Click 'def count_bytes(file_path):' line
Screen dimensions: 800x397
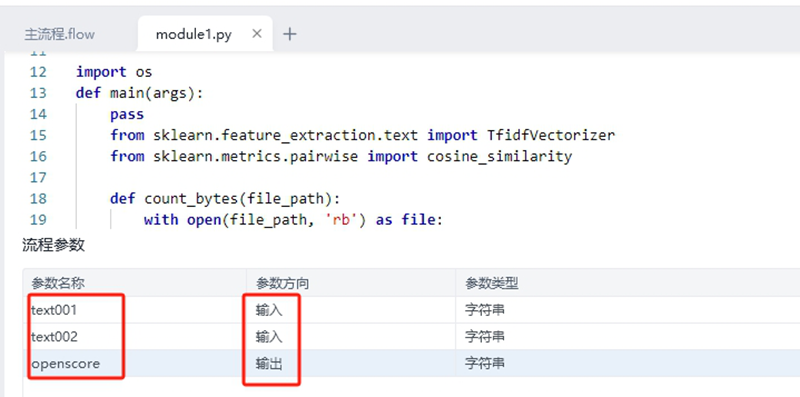(x=225, y=198)
